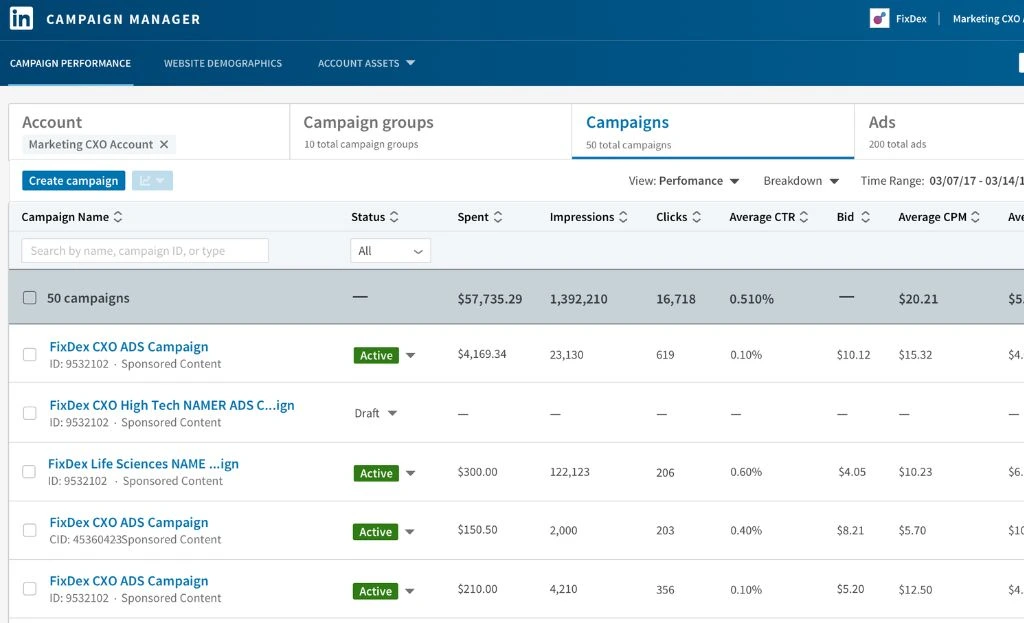Sort by Impressions column arrows
Viewport: 1024px width, 623px height.
(623, 217)
